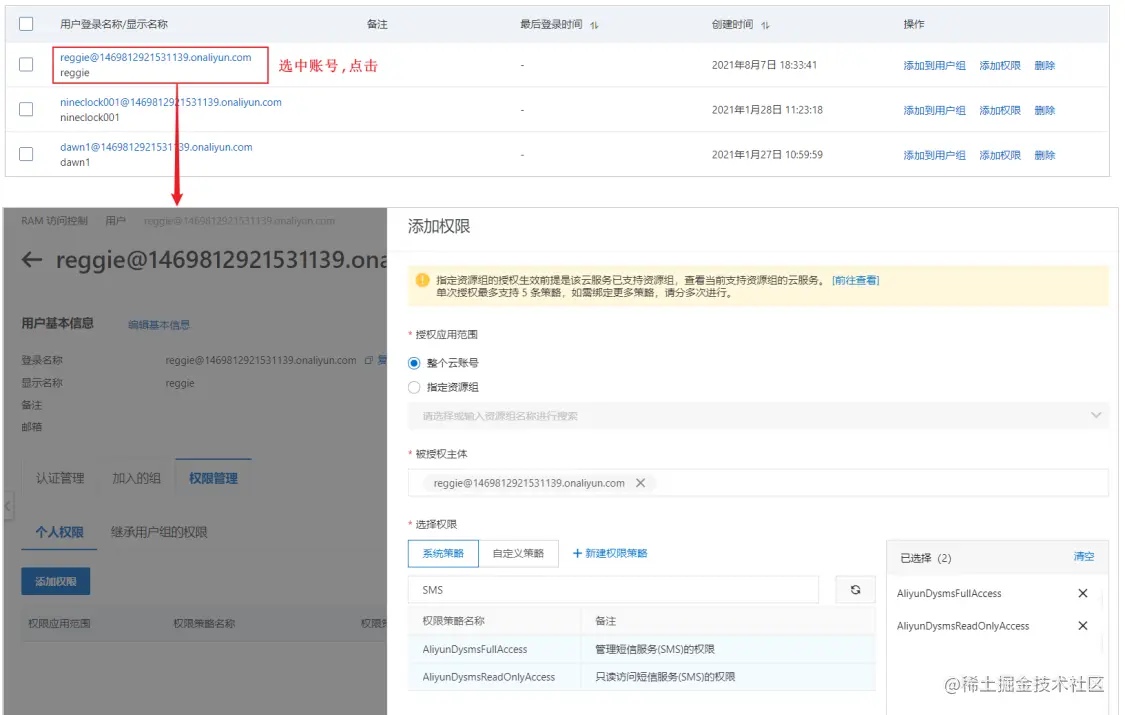Remove reggie principal tag with X
Image resolution: width=1125 pixels, height=715 pixels.
click(641, 483)
